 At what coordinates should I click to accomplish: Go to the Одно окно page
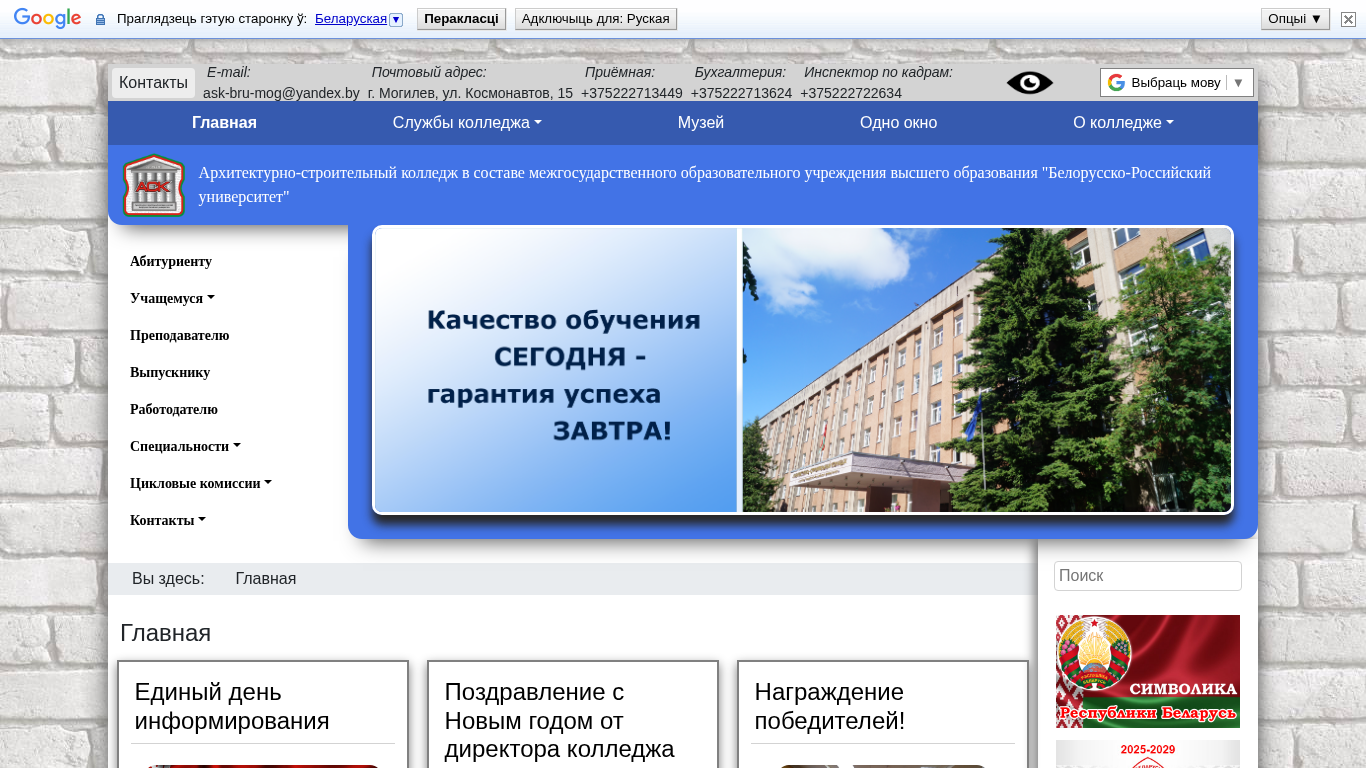click(x=899, y=123)
